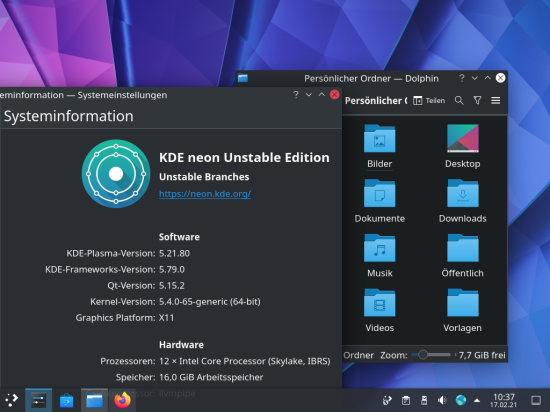
Task: Adjust the Dolphin zoom slider
Action: point(431,355)
